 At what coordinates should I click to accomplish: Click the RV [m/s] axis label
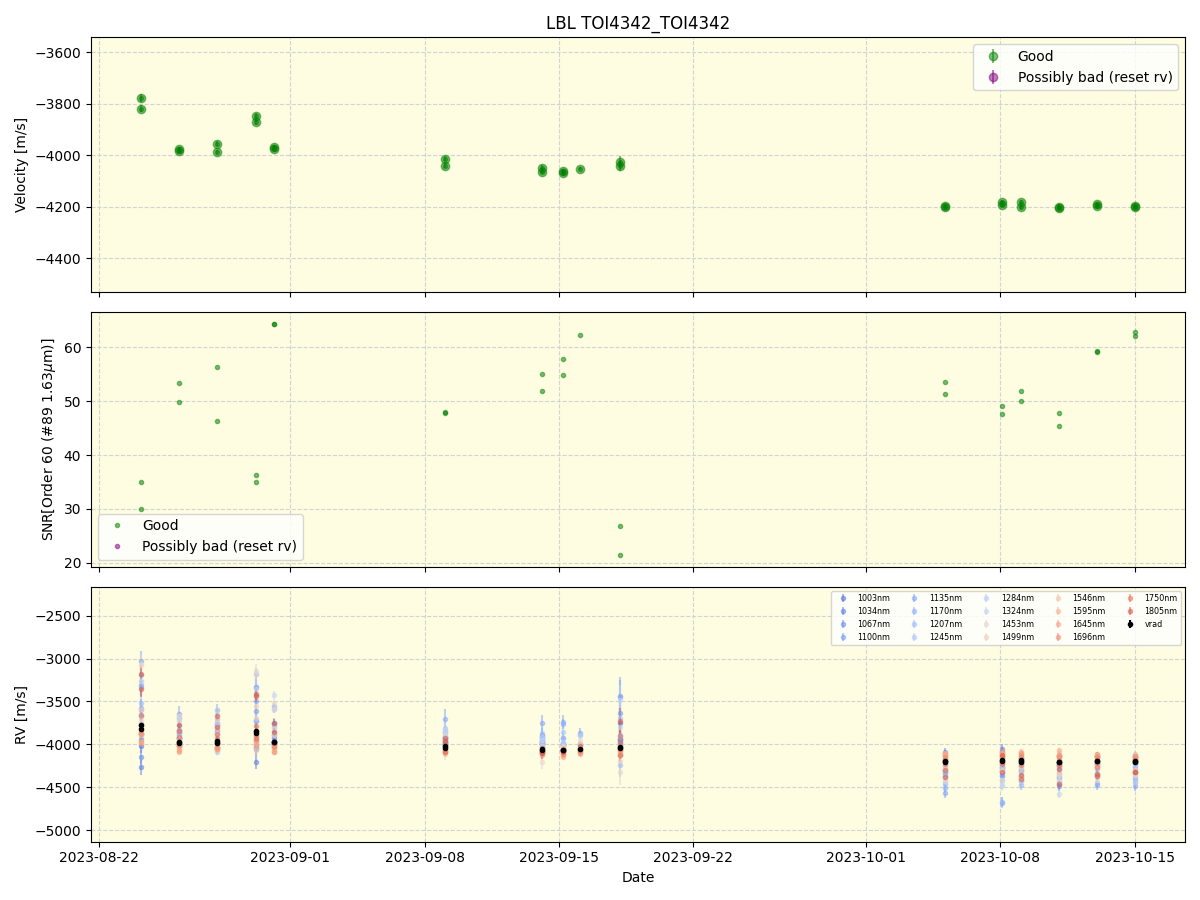tap(21, 714)
